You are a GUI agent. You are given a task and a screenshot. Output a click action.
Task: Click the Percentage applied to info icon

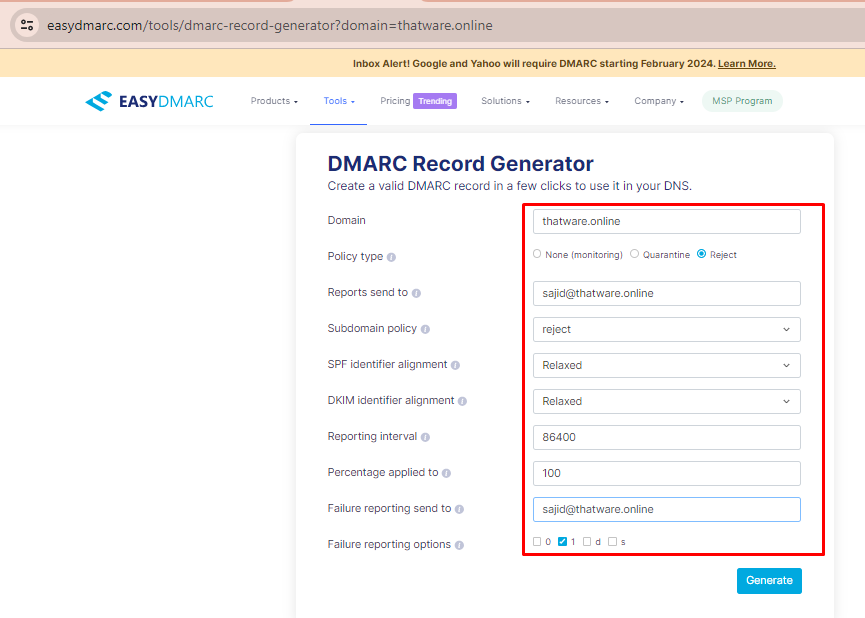click(x=446, y=473)
